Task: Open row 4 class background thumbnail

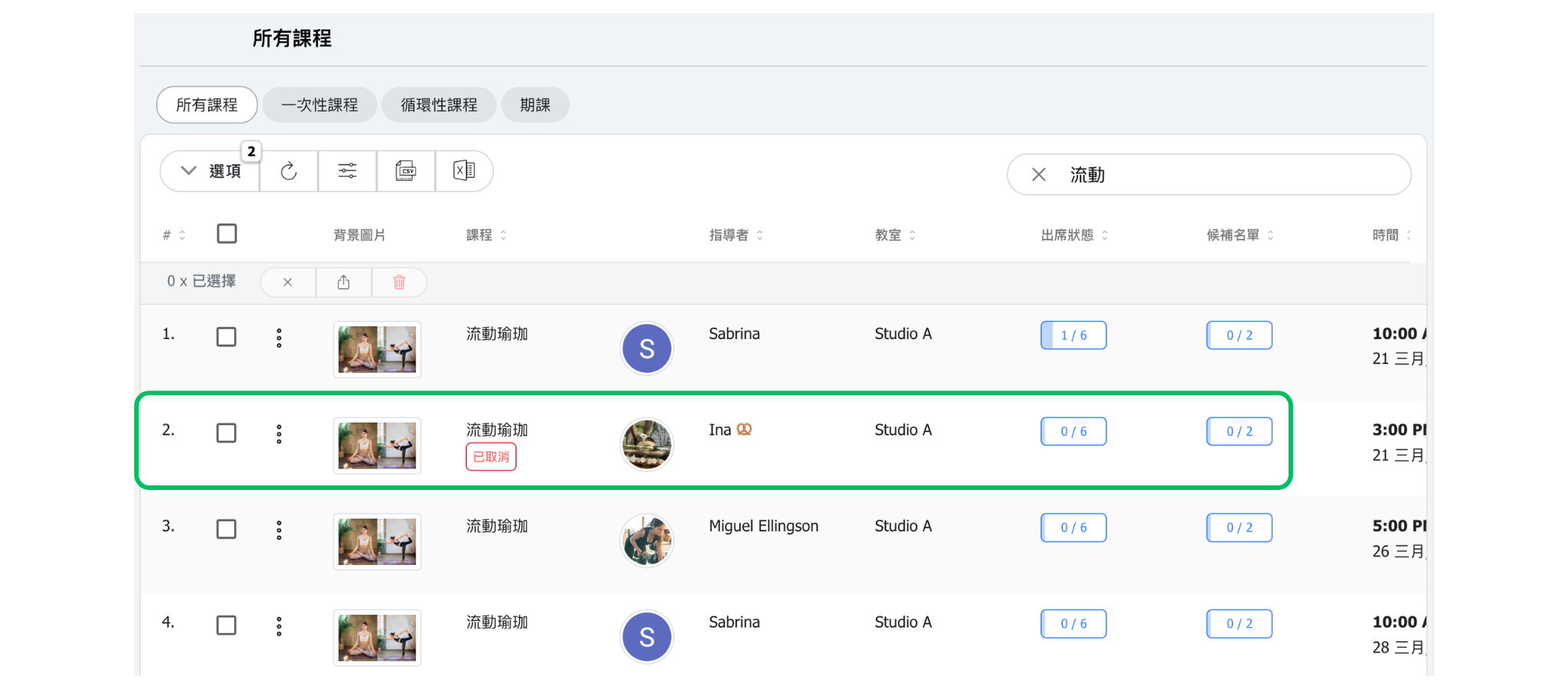Action: point(377,638)
